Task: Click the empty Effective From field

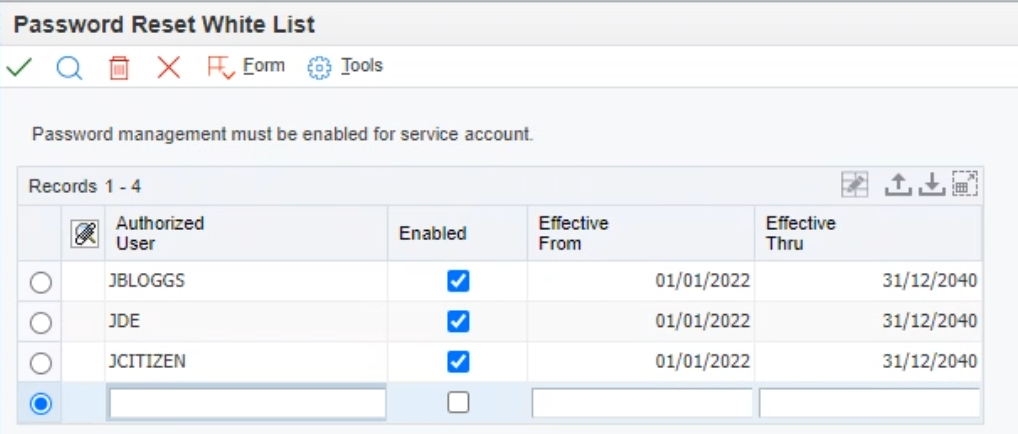Action: click(641, 403)
